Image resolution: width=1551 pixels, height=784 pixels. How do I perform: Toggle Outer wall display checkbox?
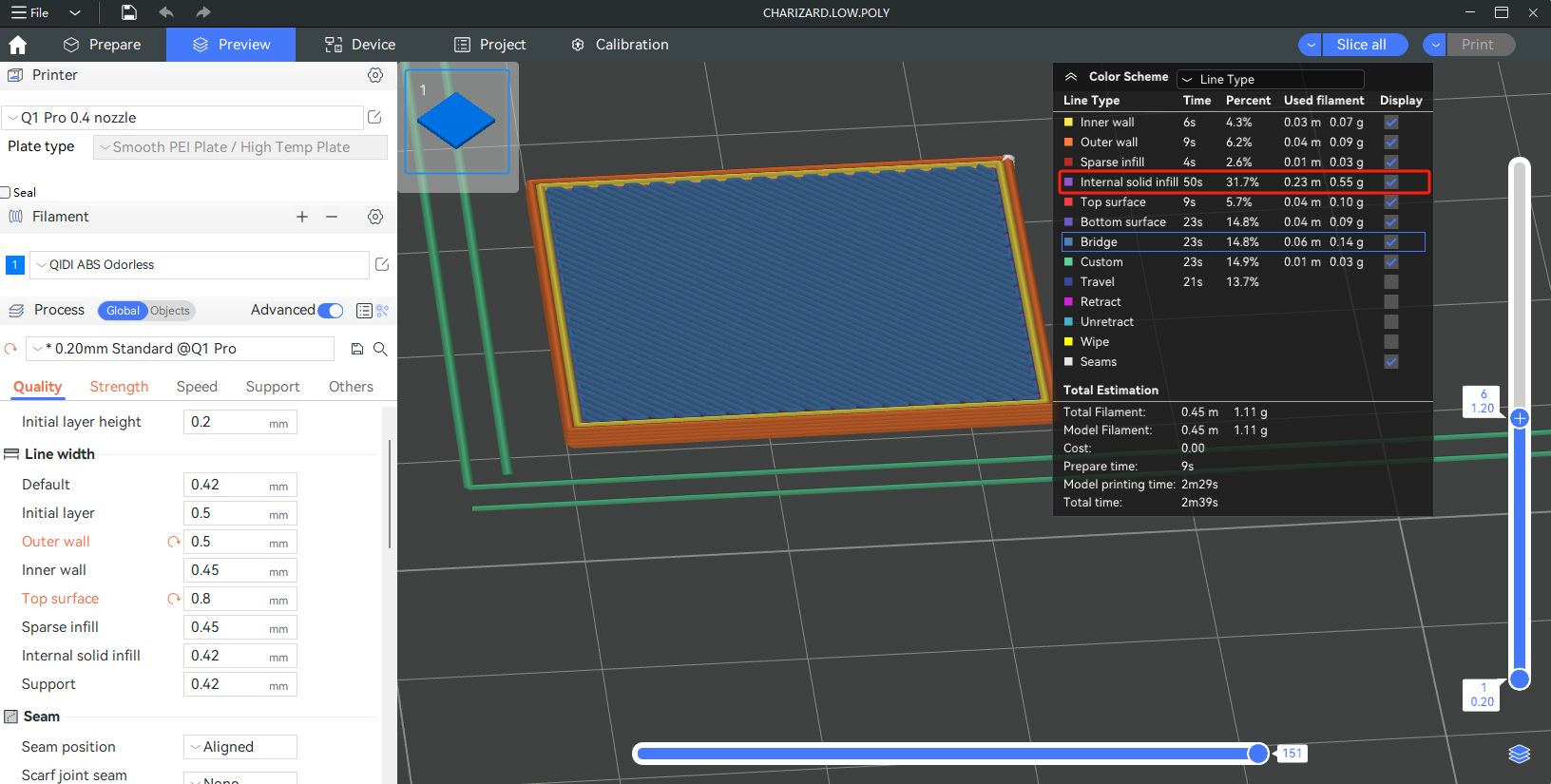(x=1391, y=142)
